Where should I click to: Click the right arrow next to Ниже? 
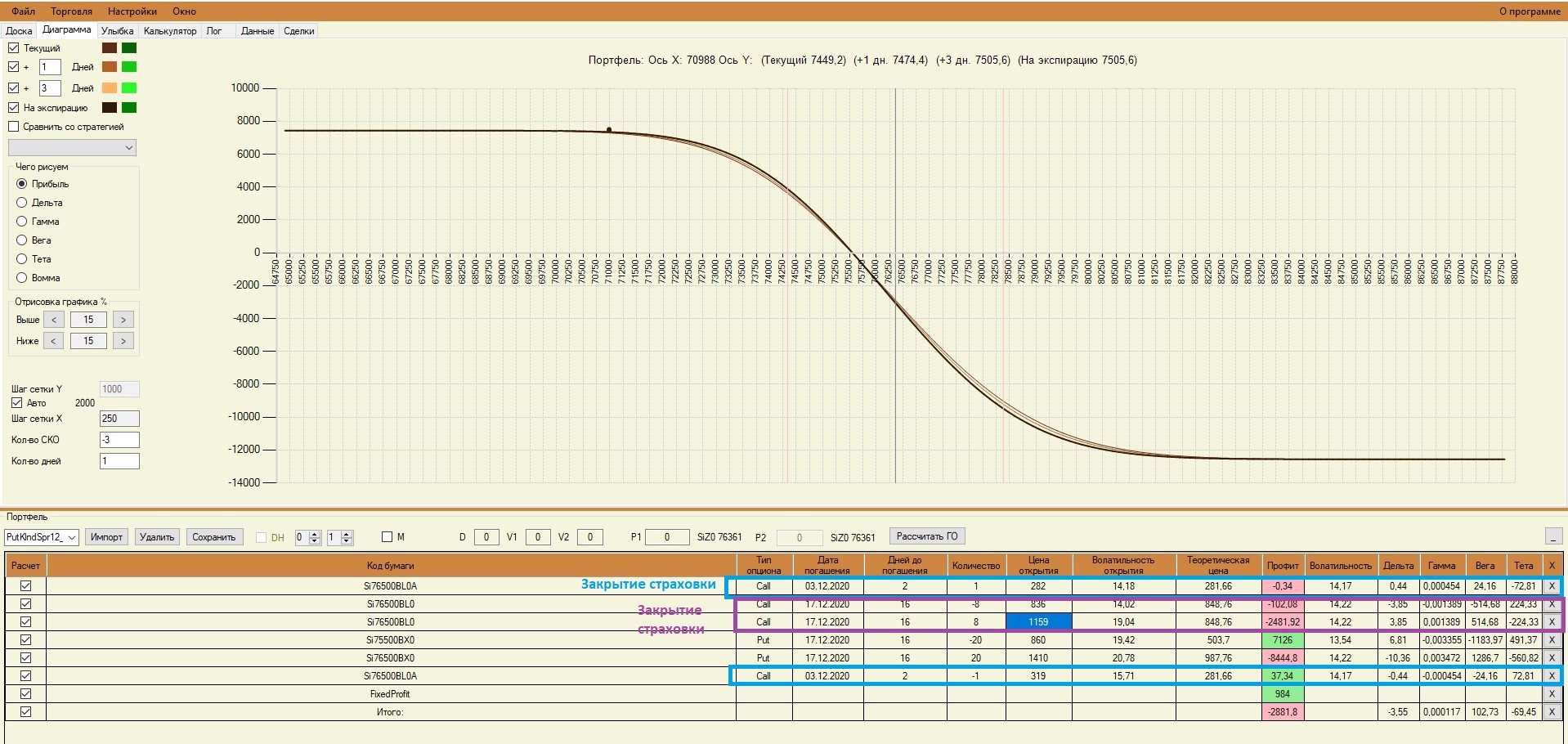[123, 341]
